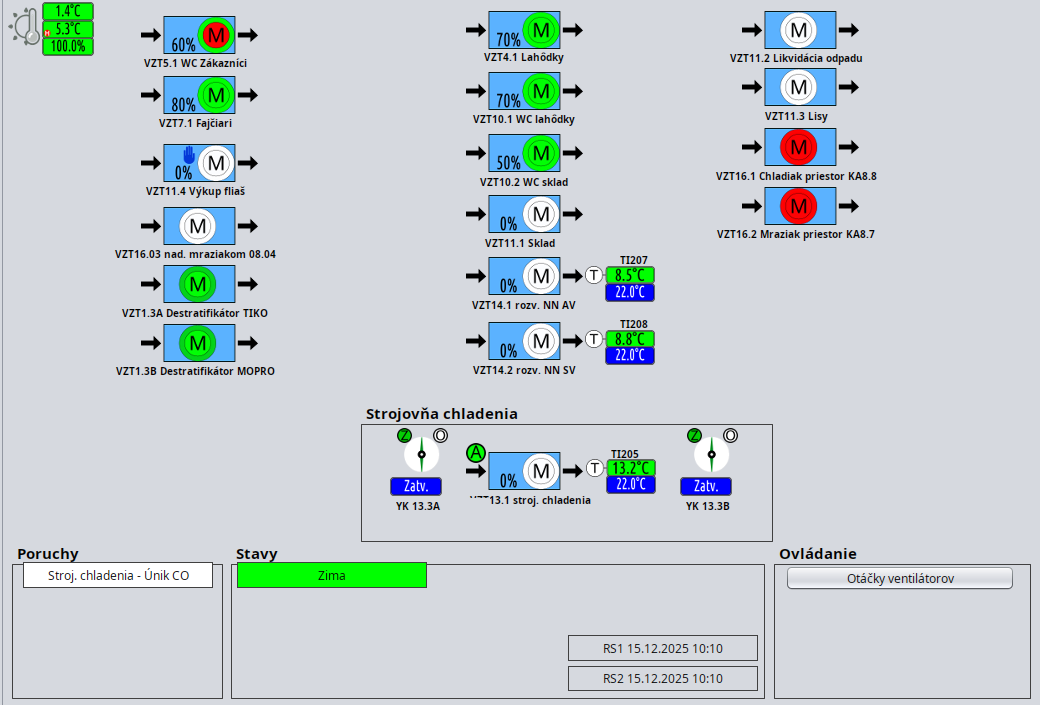Screen dimensions: 1040x705
Task: Click the blue manual-mode hand on VZT11.4
Action: point(190,154)
